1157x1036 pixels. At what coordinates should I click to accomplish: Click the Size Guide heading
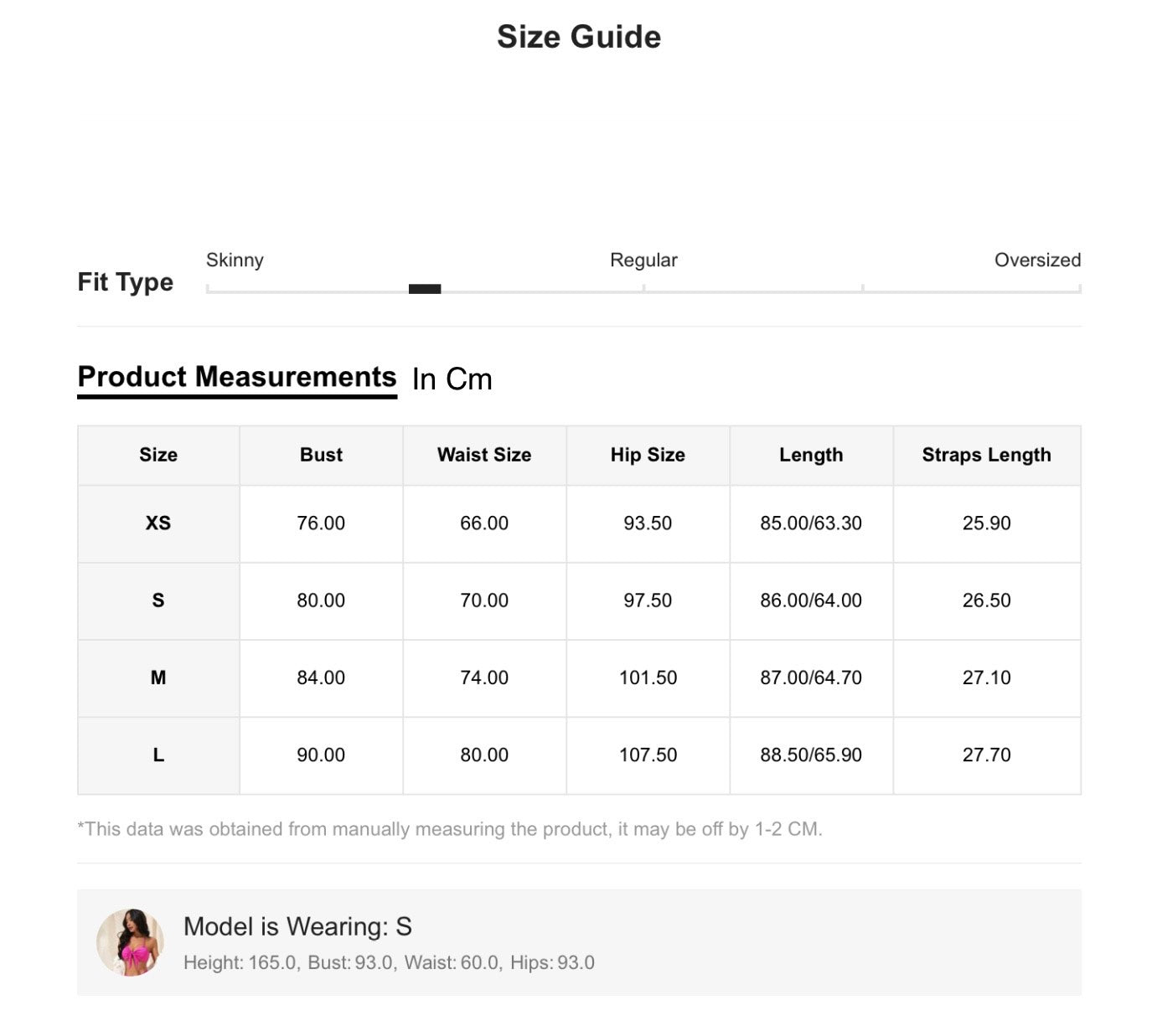pyautogui.click(x=579, y=37)
